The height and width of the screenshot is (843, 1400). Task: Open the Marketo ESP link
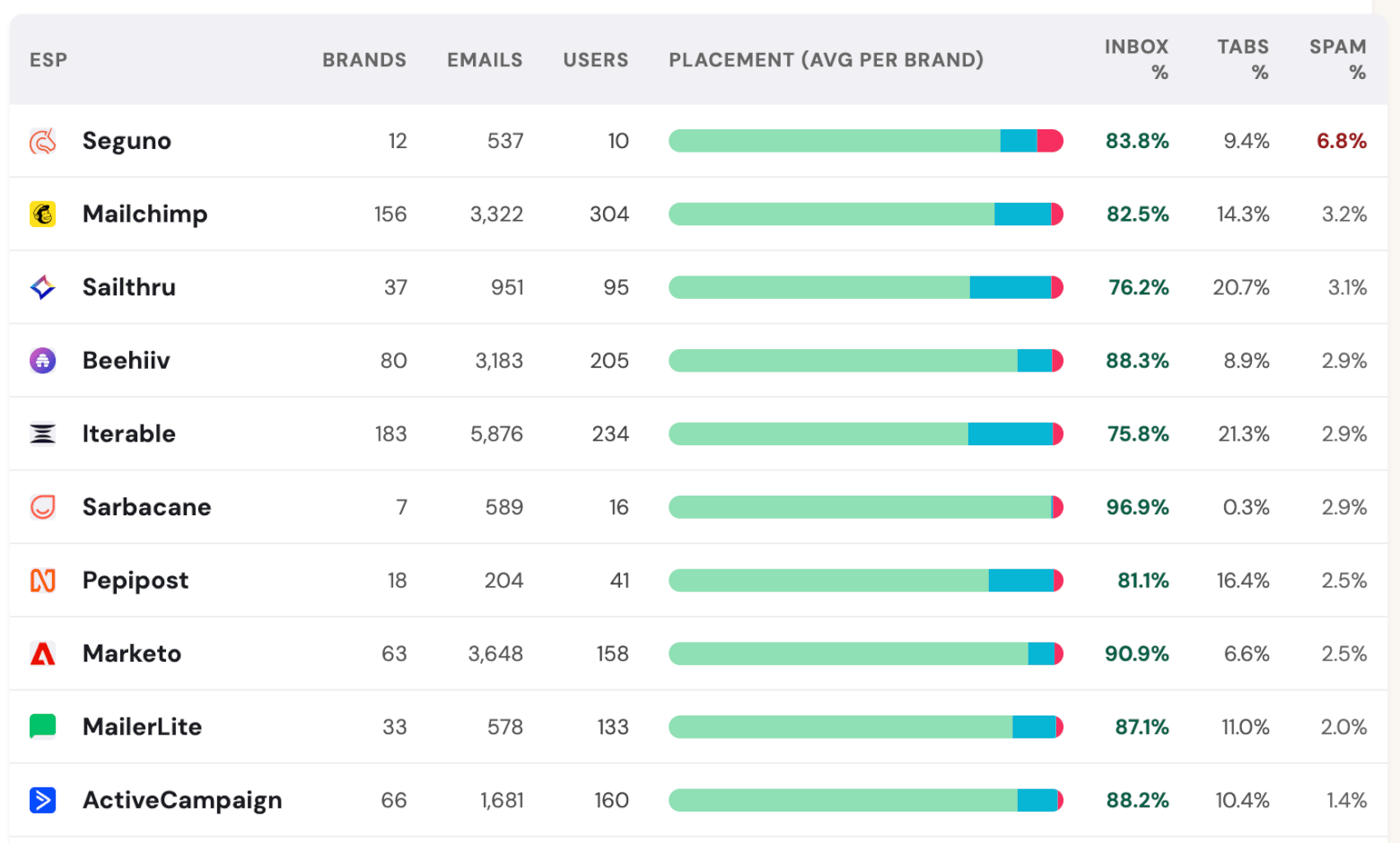tap(132, 654)
